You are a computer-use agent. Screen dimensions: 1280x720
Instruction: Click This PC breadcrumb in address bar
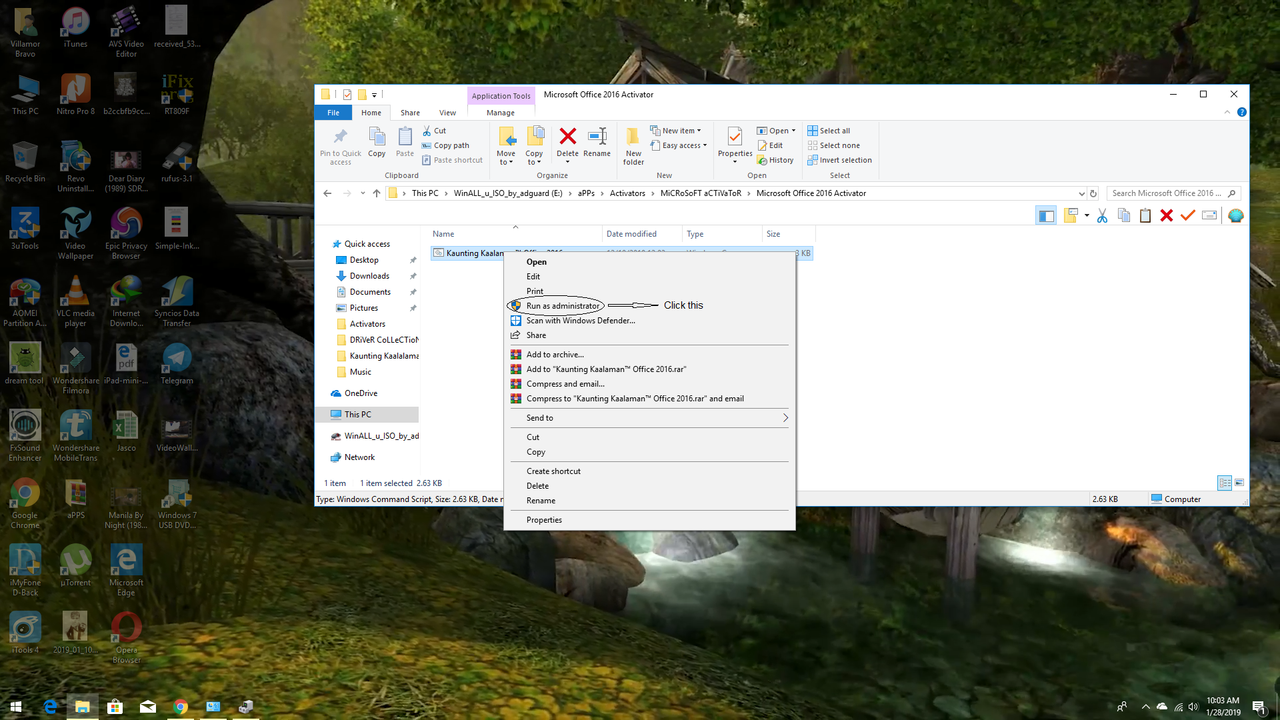pos(425,193)
